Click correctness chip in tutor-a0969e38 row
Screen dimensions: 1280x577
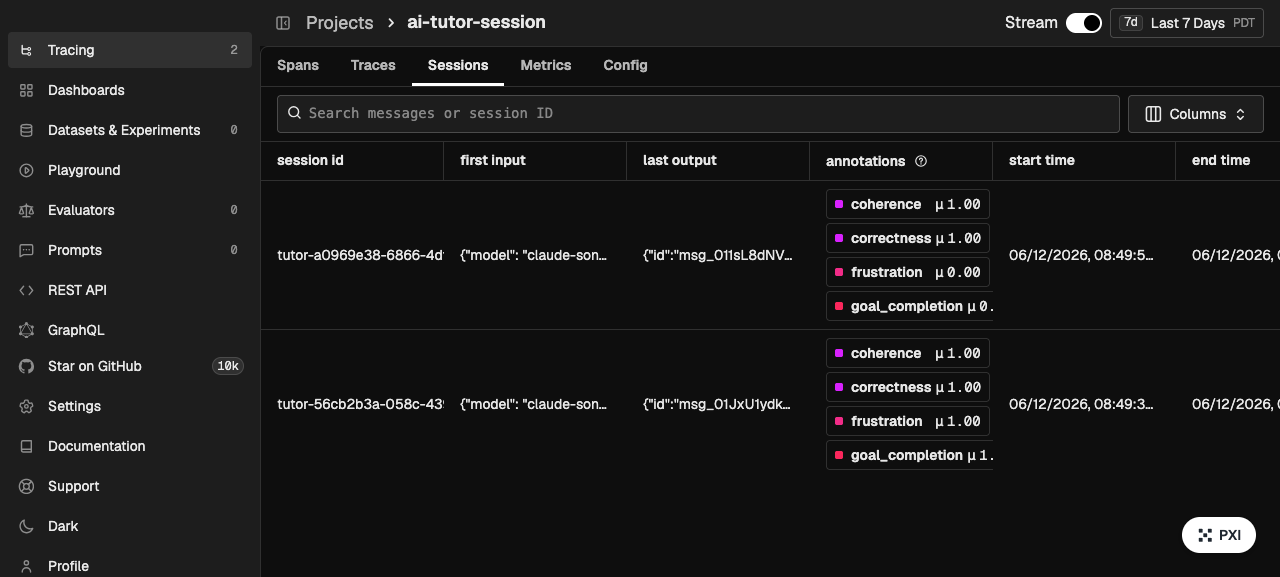(908, 238)
